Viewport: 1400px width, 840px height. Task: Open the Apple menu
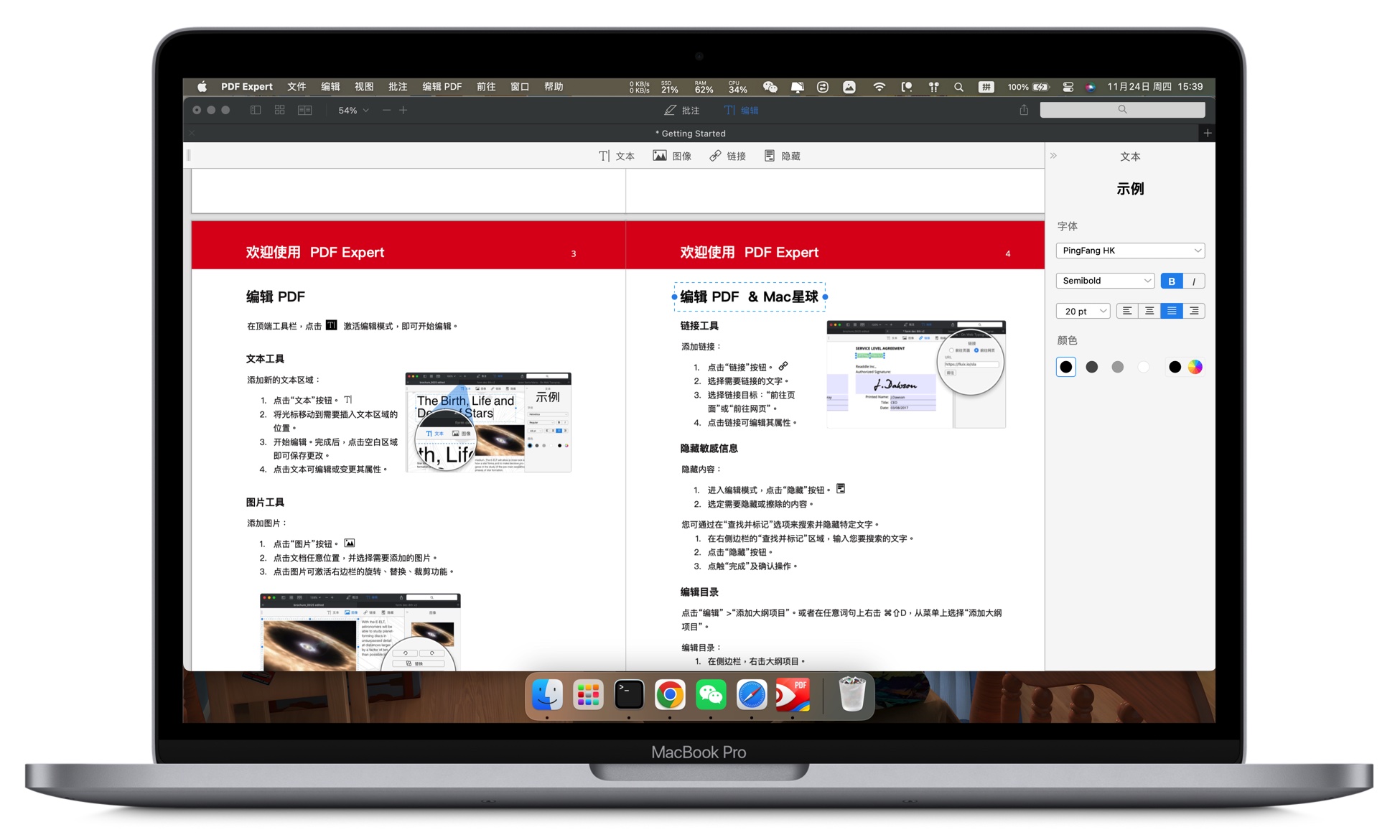[x=202, y=87]
